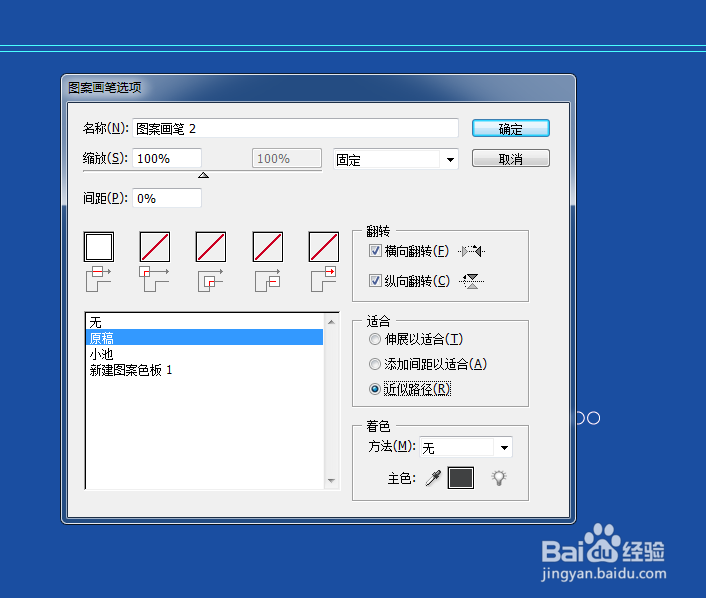The height and width of the screenshot is (598, 706).
Task: Click the horizontal flip illustration icon
Action: click(x=471, y=251)
